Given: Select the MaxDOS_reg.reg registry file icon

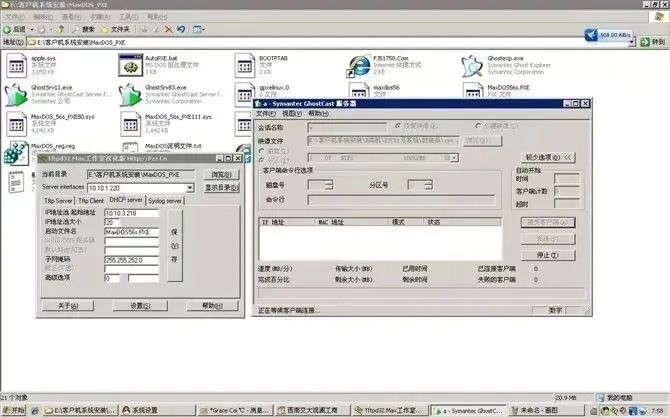Looking at the screenshot, I should [x=16, y=153].
